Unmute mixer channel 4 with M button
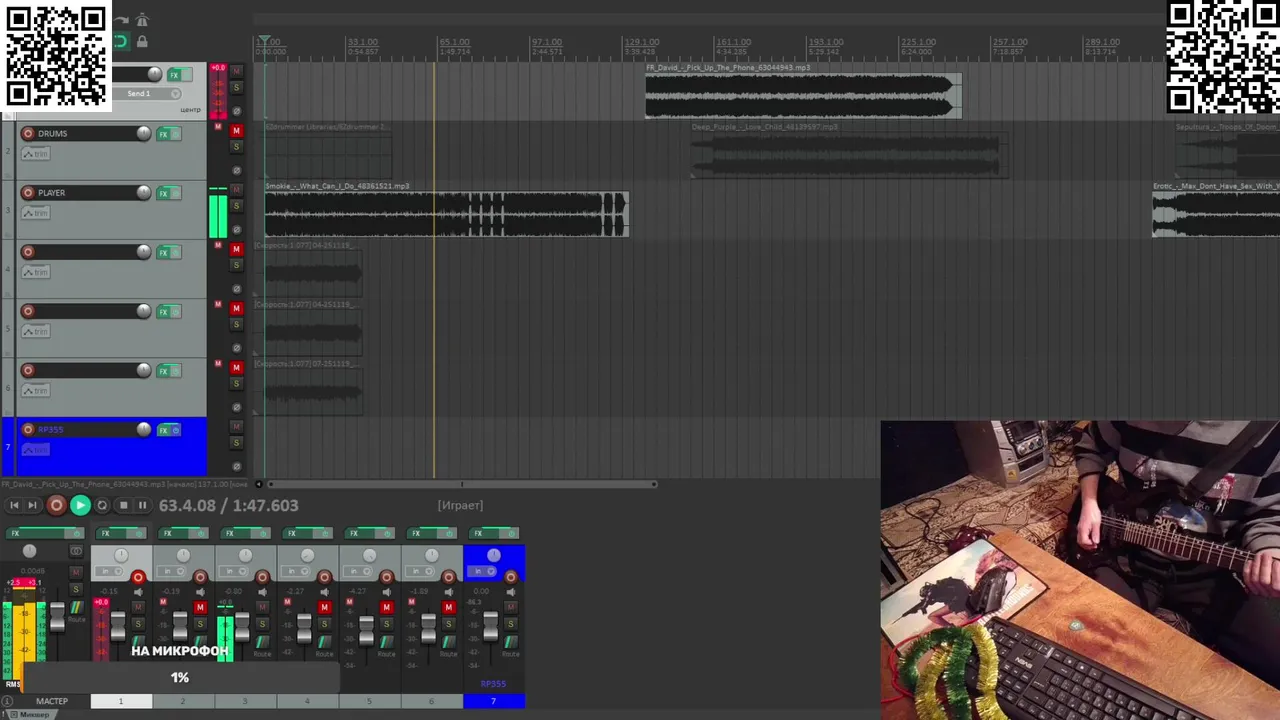 coord(324,607)
